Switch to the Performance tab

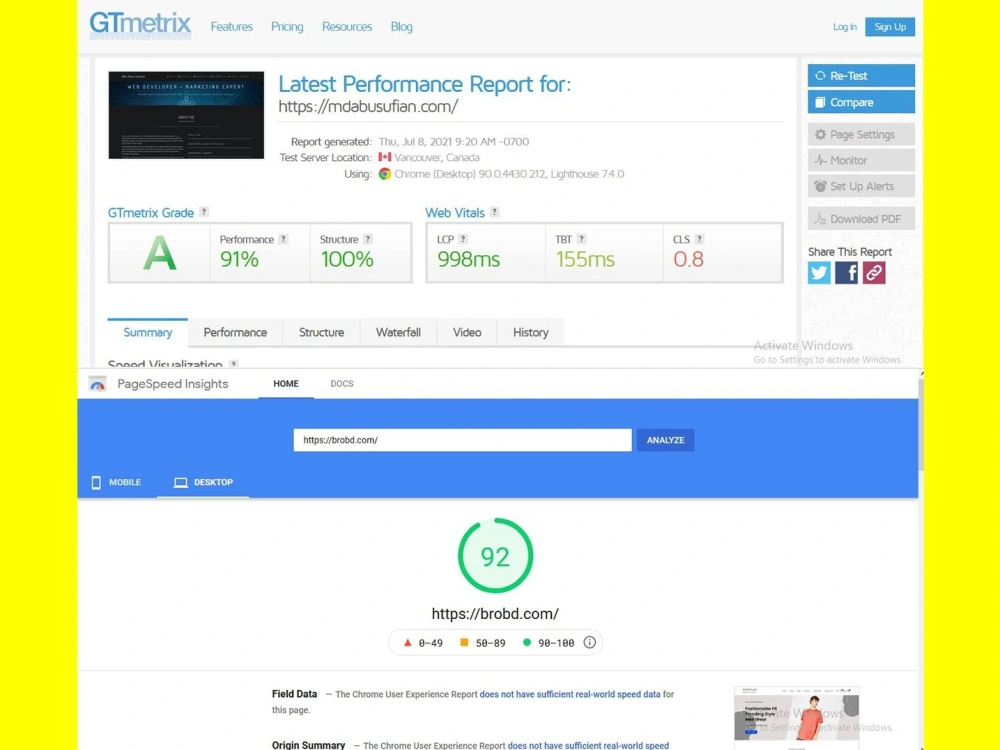coord(235,332)
